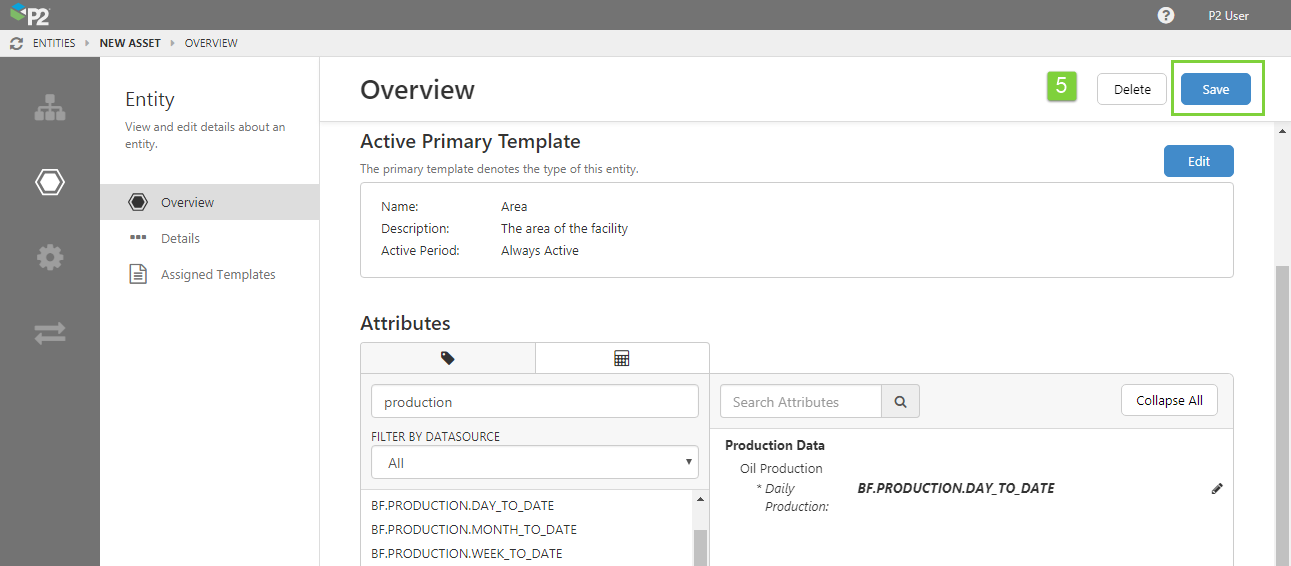Click the Search Attributes input field

click(800, 402)
